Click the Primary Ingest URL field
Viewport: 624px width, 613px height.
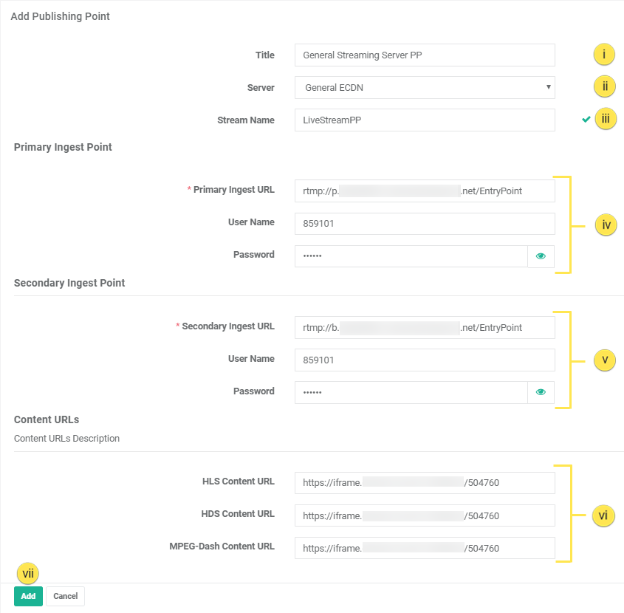point(425,190)
